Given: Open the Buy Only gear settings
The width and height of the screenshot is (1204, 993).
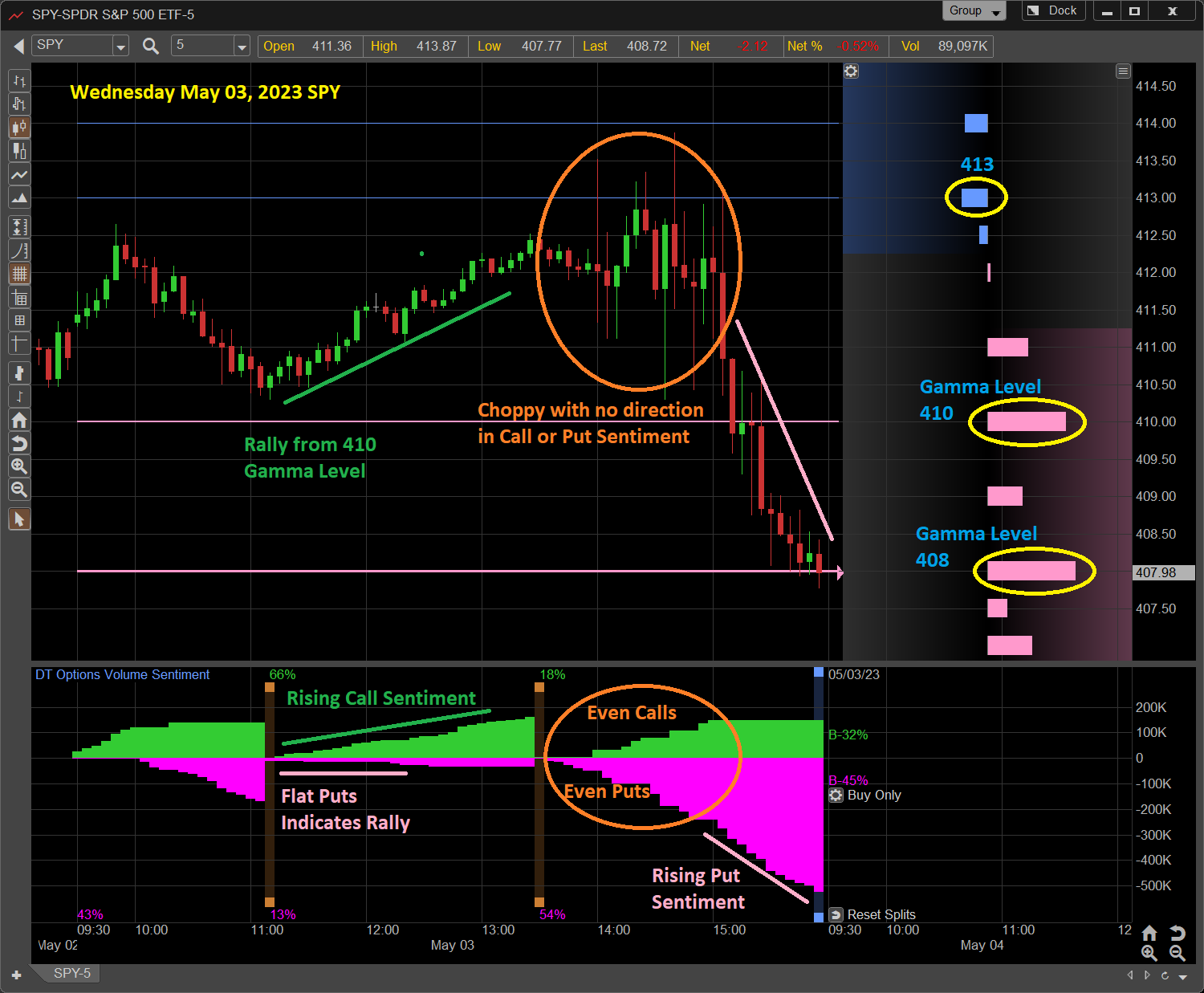Looking at the screenshot, I should (836, 795).
